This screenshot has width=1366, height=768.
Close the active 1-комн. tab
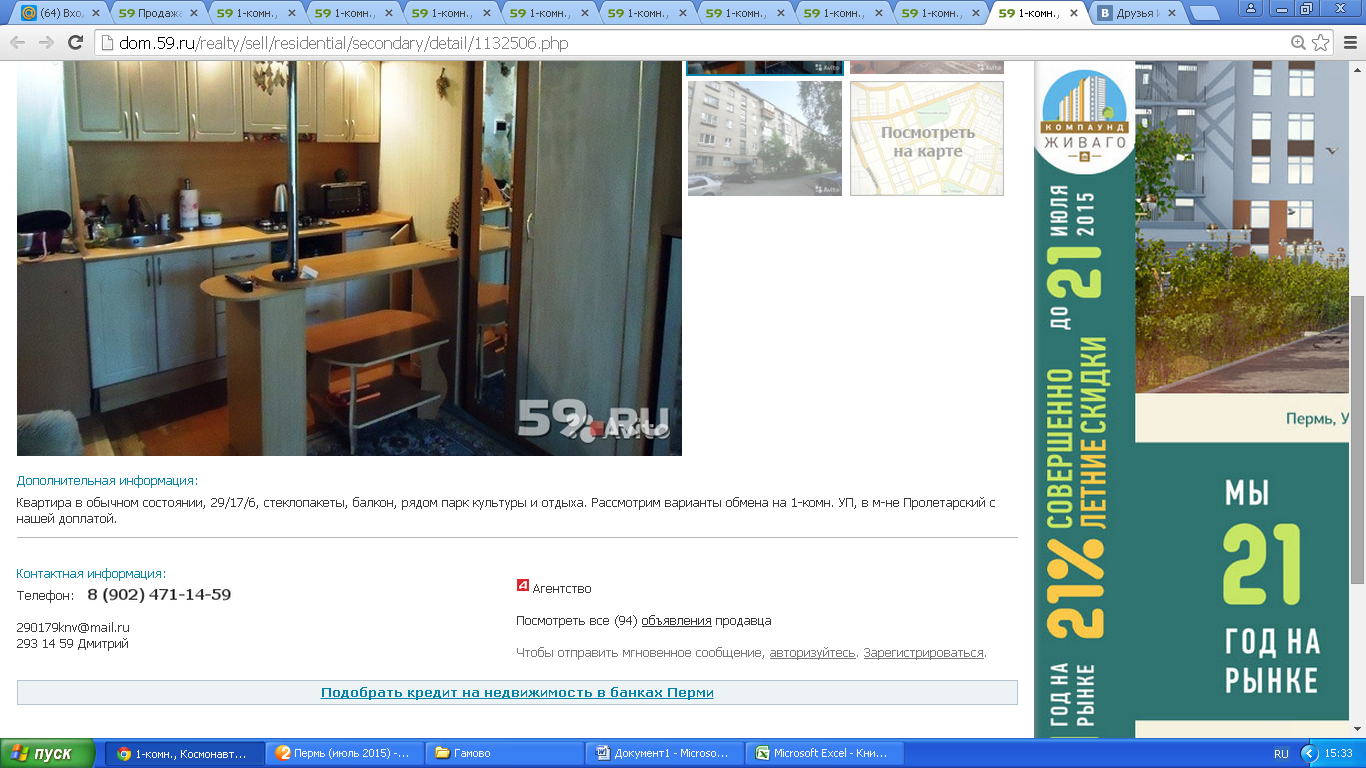(x=1074, y=13)
